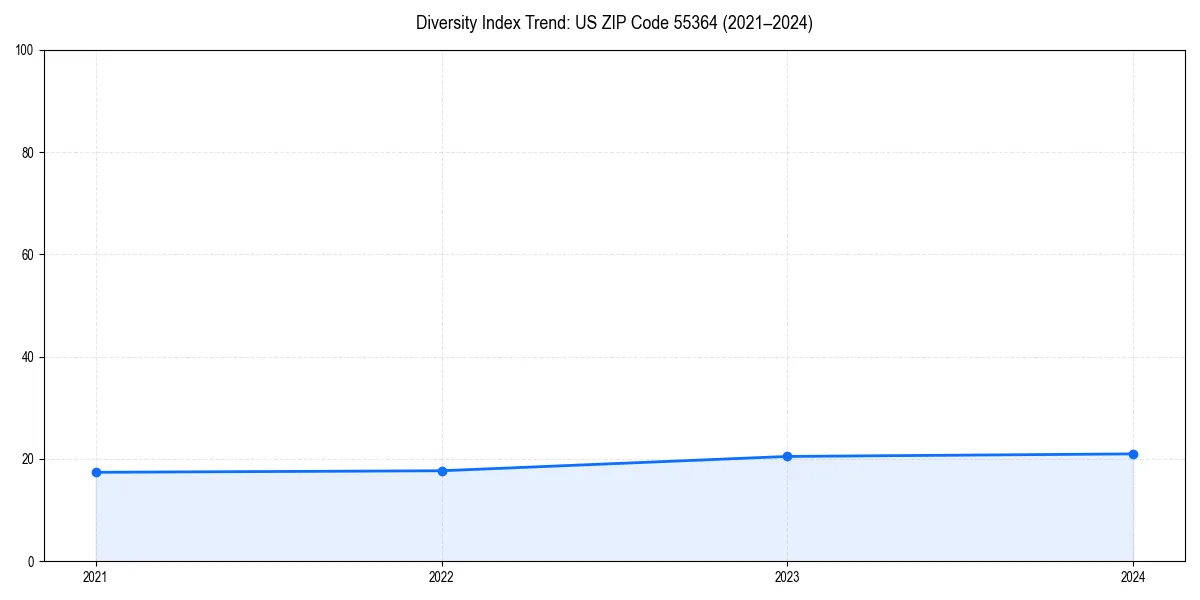
Task: Click the 2022 x-axis label
Action: click(442, 577)
